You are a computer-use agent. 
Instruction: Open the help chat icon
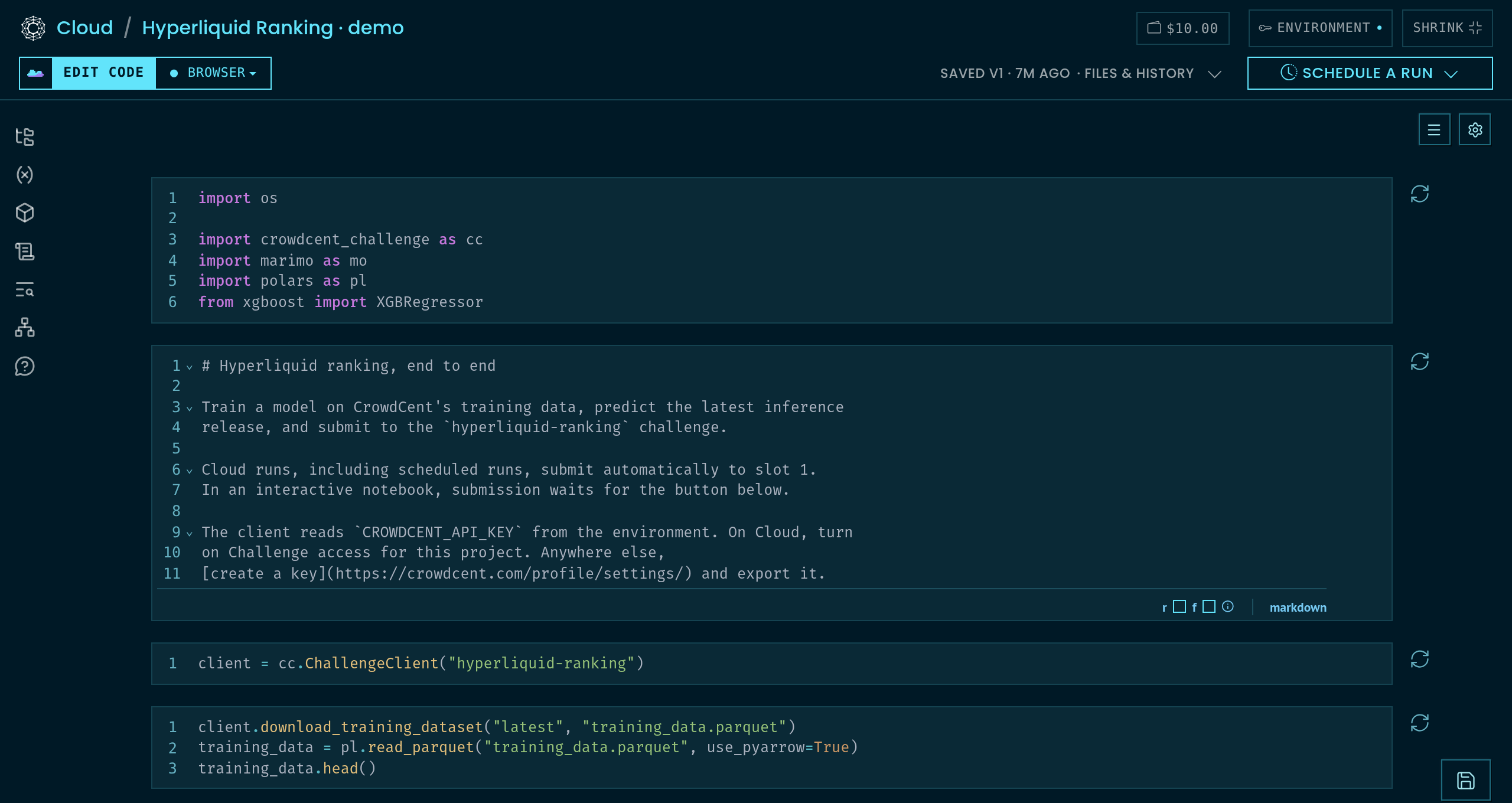(25, 366)
